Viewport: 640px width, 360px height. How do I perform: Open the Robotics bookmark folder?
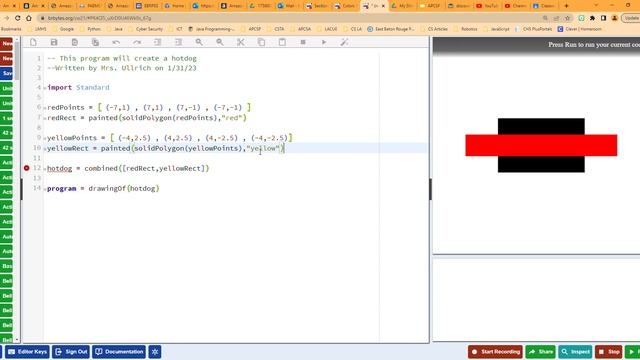pyautogui.click(x=466, y=29)
